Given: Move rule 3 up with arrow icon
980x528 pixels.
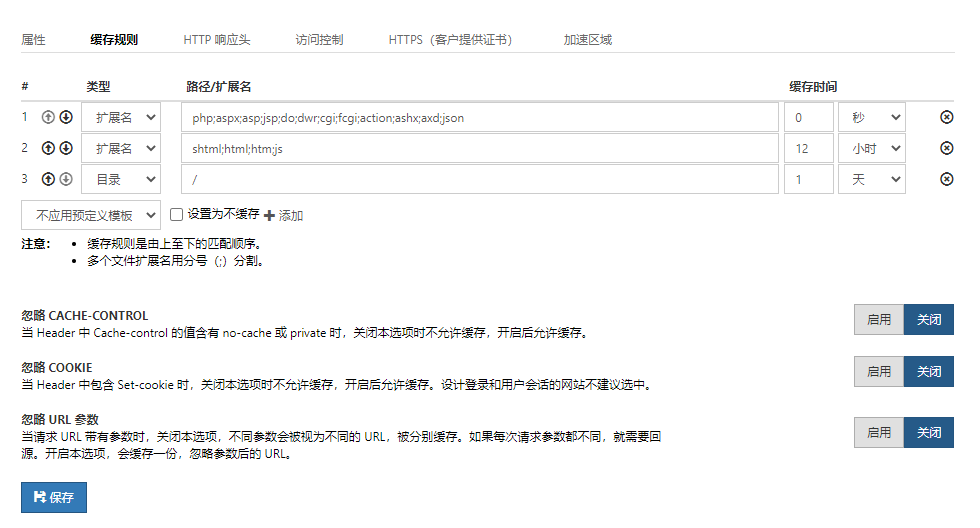Looking at the screenshot, I should point(47,179).
